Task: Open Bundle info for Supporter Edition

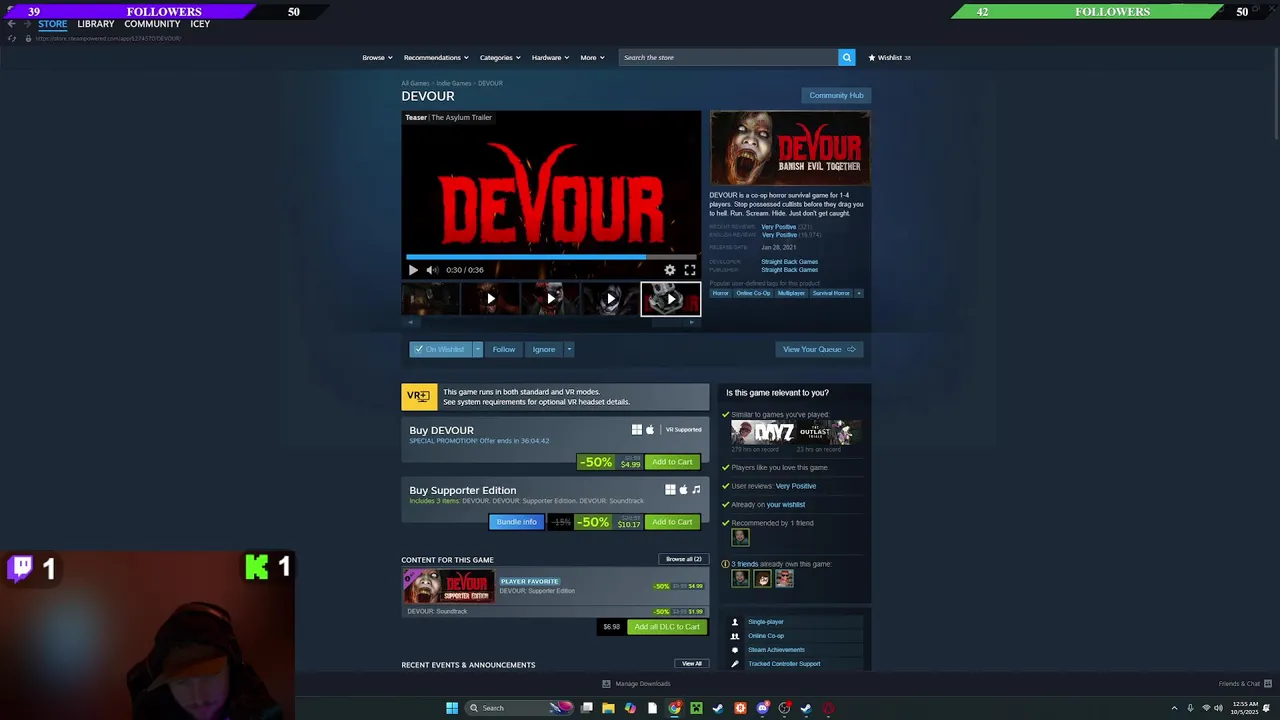Action: tap(517, 522)
